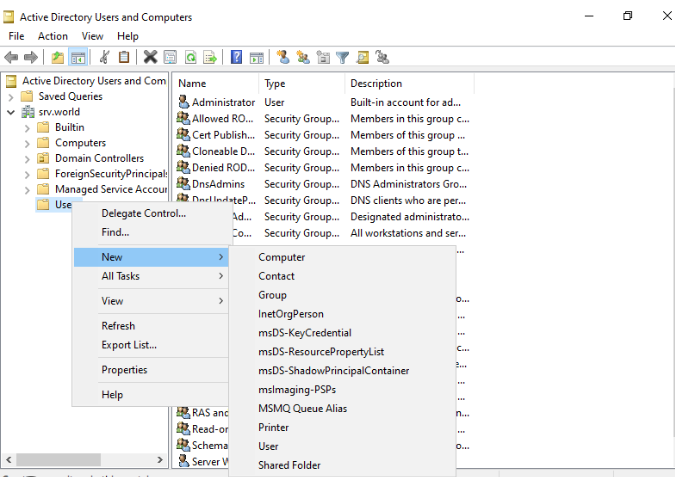Select MSMQ Queue Alias from submenu
The height and width of the screenshot is (477, 675).
(x=342, y=409)
